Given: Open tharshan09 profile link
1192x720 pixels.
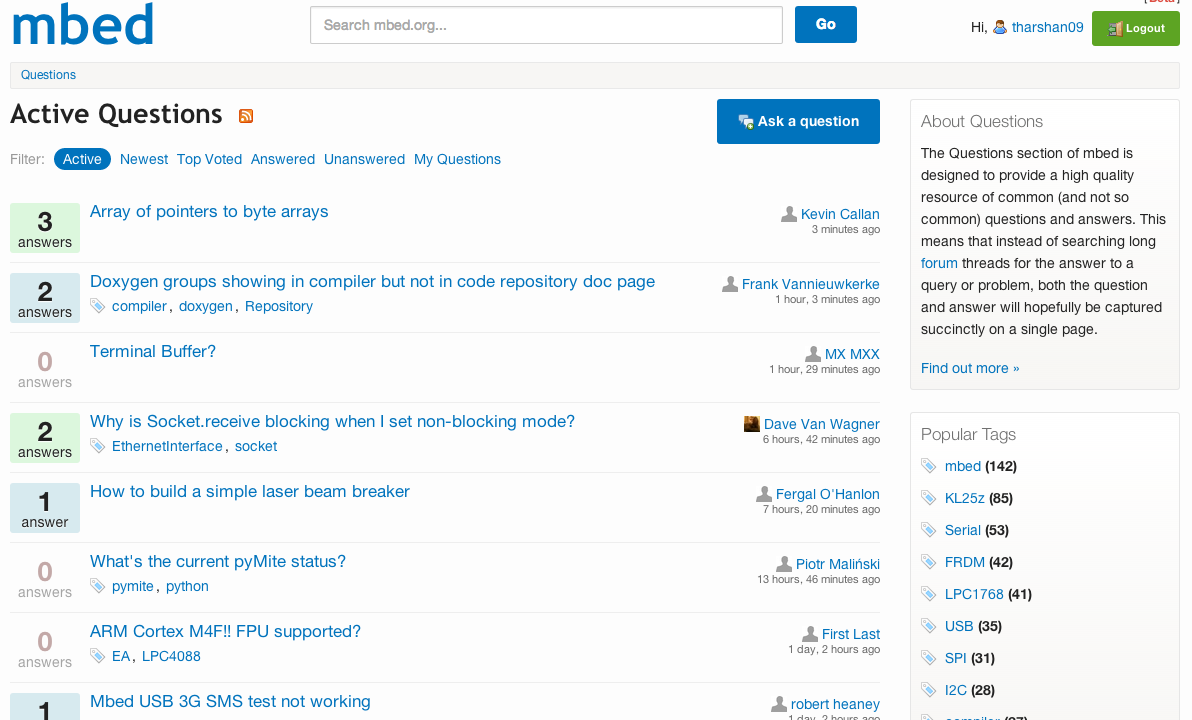Looking at the screenshot, I should [x=1047, y=27].
